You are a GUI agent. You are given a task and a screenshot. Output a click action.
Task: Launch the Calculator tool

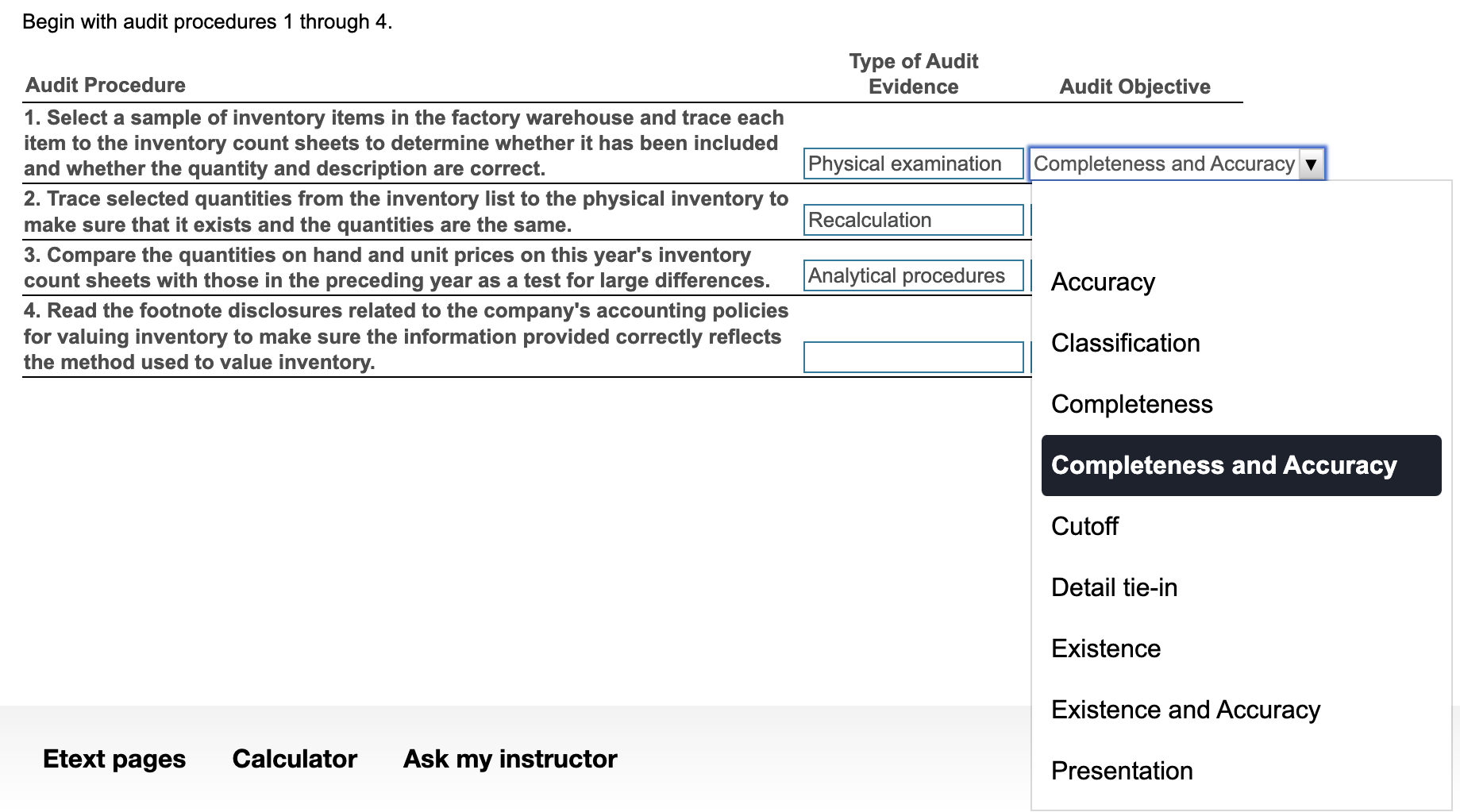pos(295,759)
